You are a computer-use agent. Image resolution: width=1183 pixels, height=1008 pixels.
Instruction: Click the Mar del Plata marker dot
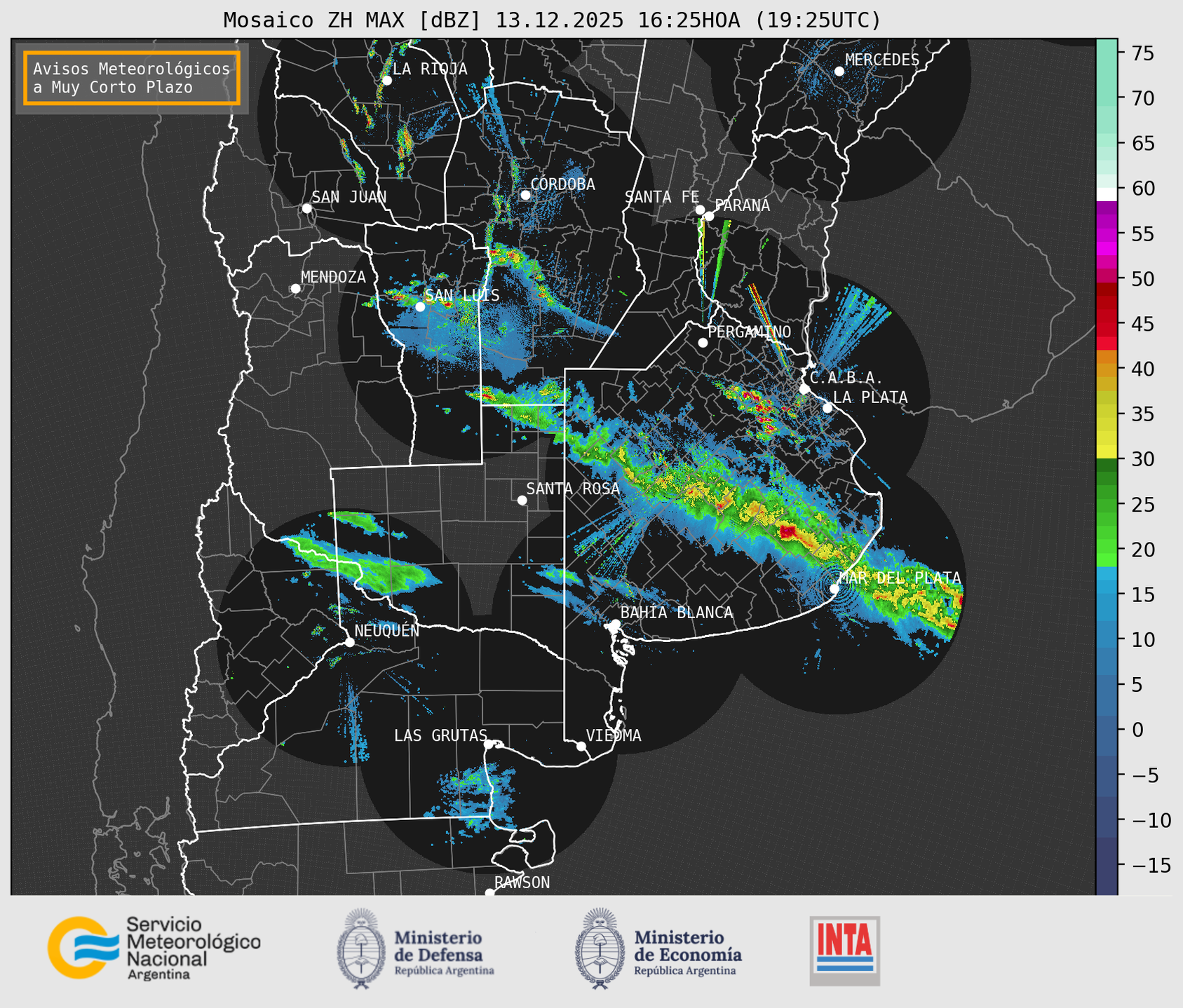pyautogui.click(x=834, y=588)
